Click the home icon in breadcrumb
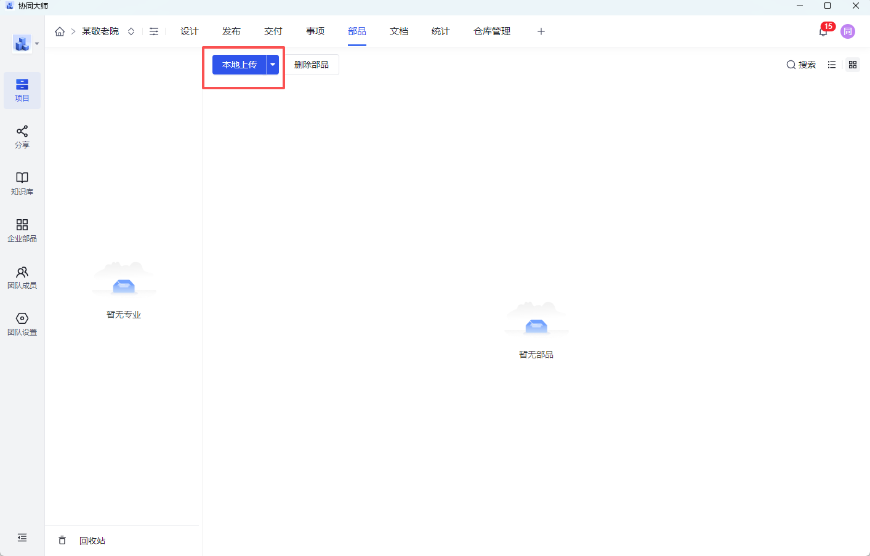Viewport: 870px width, 556px height. [x=60, y=31]
